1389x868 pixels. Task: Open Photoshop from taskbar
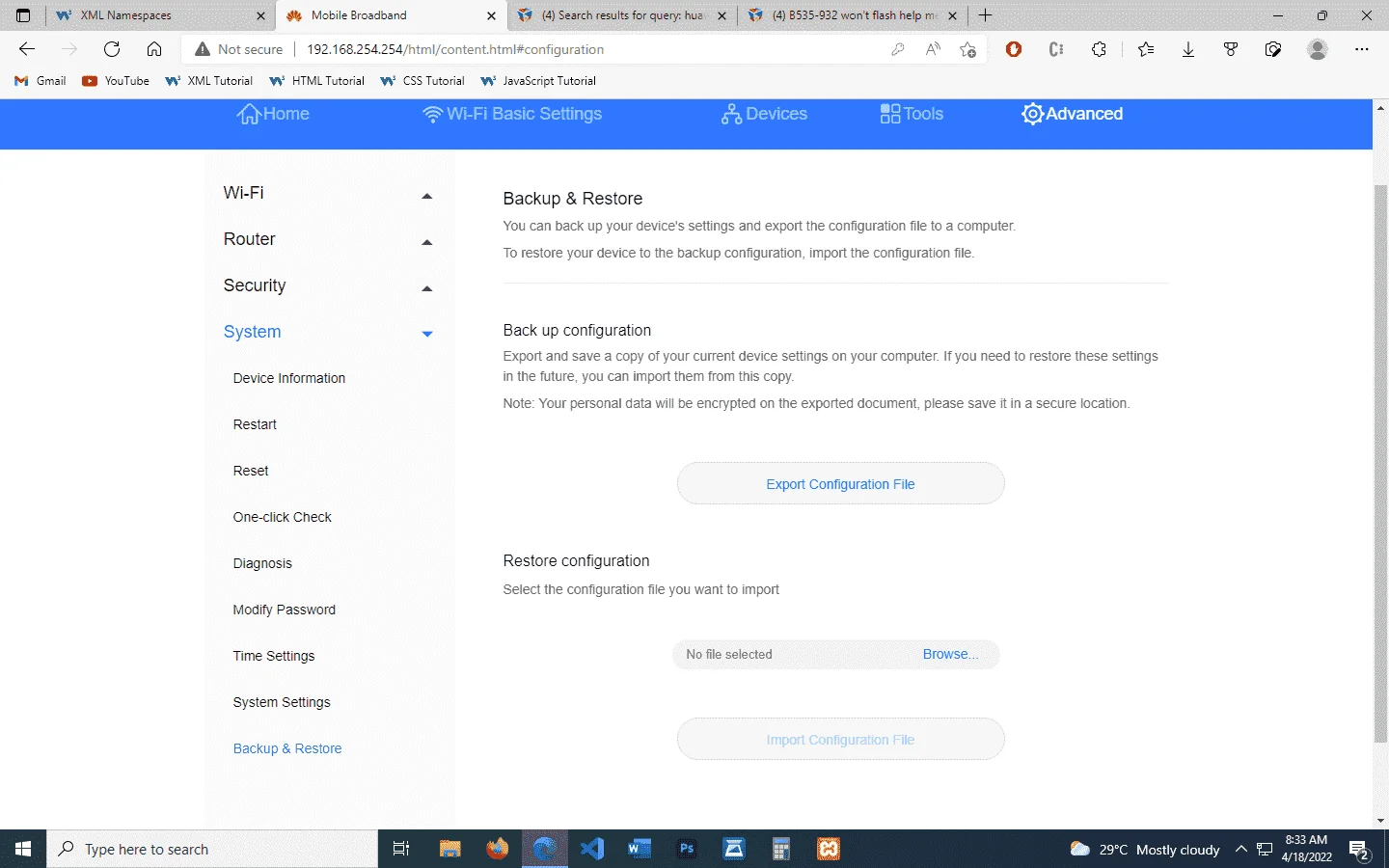coord(686,849)
